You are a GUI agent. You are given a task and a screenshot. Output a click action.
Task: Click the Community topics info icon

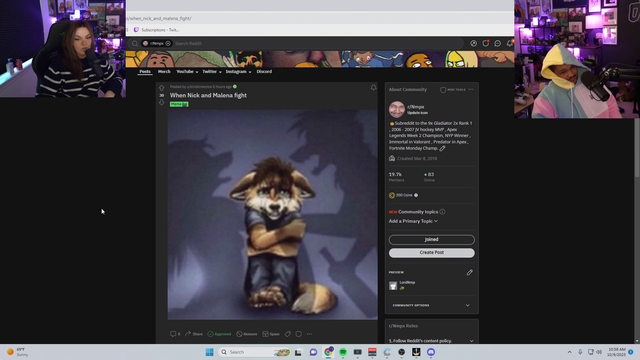pyautogui.click(x=442, y=212)
